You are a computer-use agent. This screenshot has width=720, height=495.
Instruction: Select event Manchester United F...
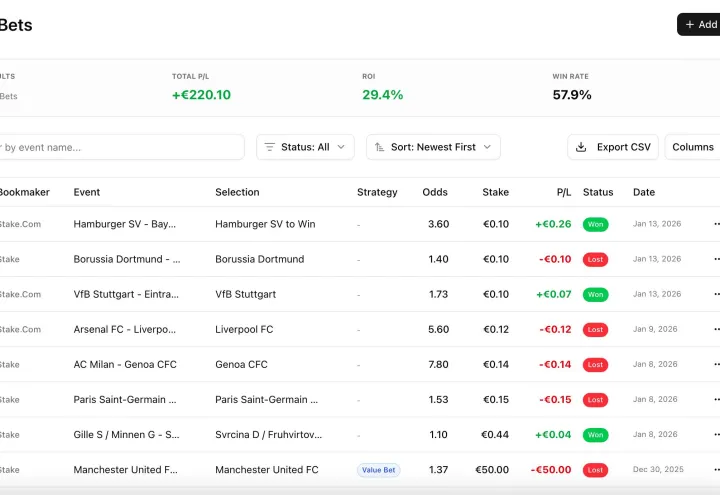[x=125, y=470]
